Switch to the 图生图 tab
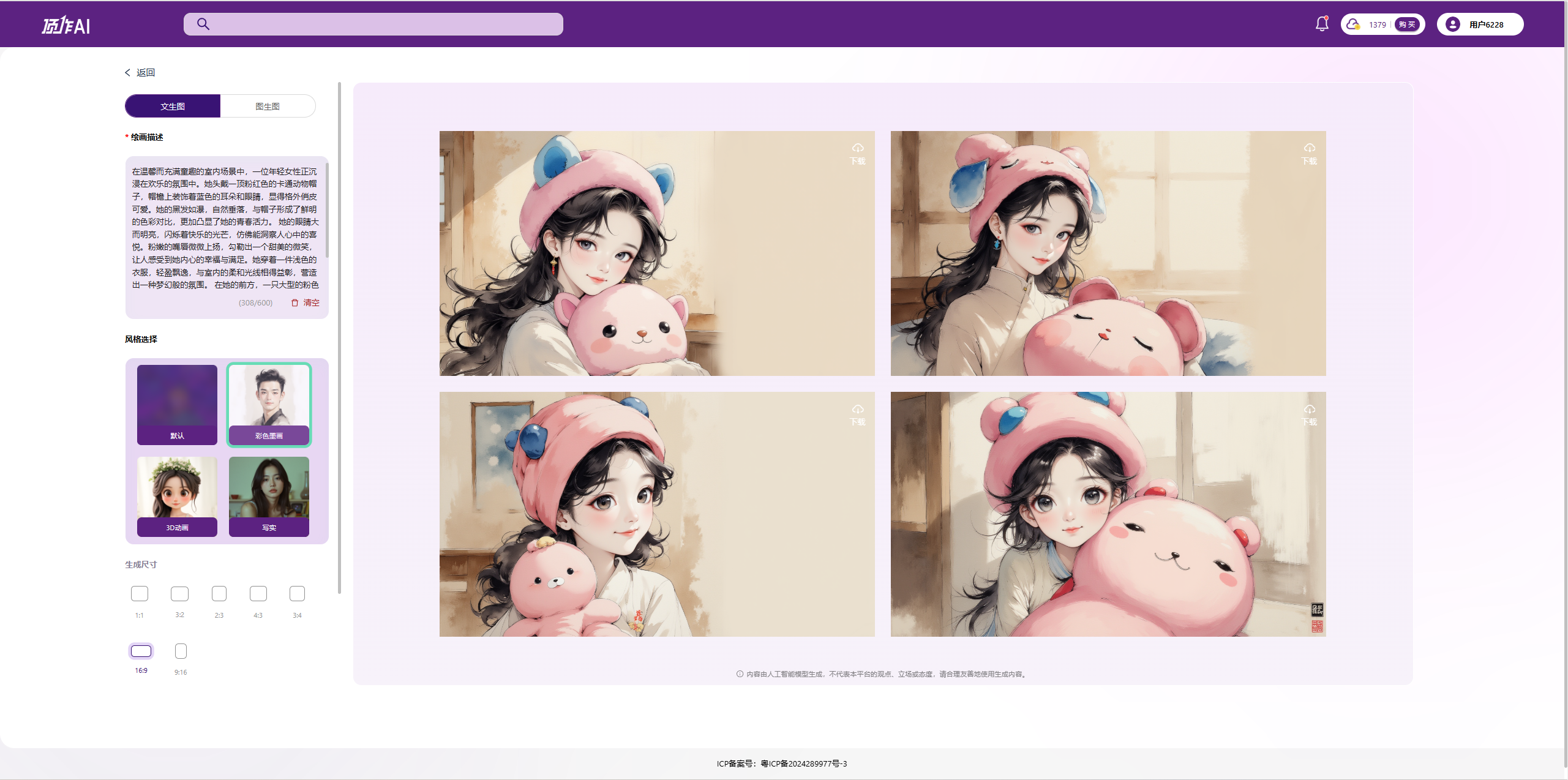The width and height of the screenshot is (1568, 780). [x=268, y=106]
